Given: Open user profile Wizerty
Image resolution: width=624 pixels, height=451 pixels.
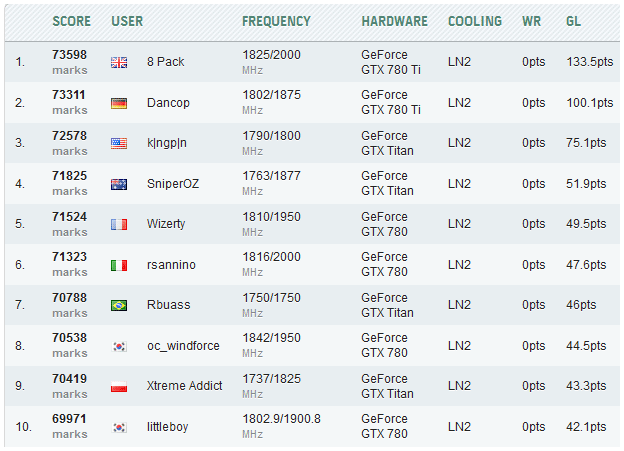Looking at the screenshot, I should (166, 224).
